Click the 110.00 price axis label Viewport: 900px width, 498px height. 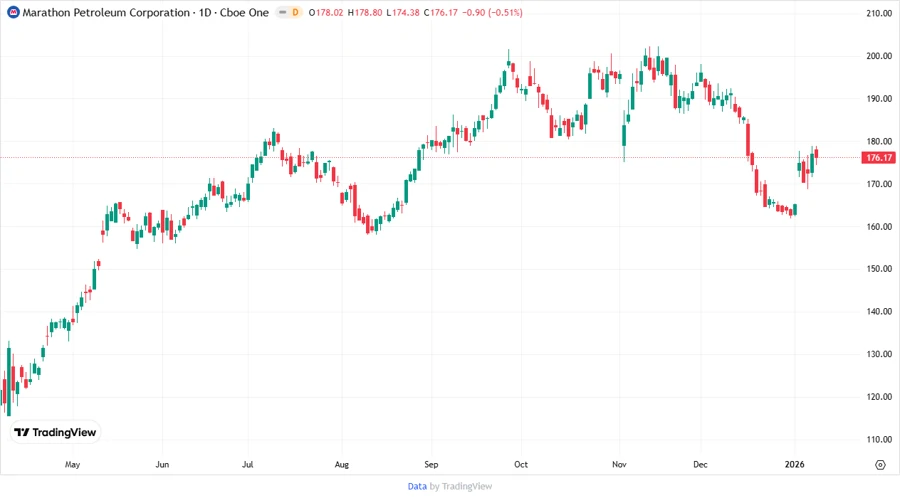click(x=879, y=439)
